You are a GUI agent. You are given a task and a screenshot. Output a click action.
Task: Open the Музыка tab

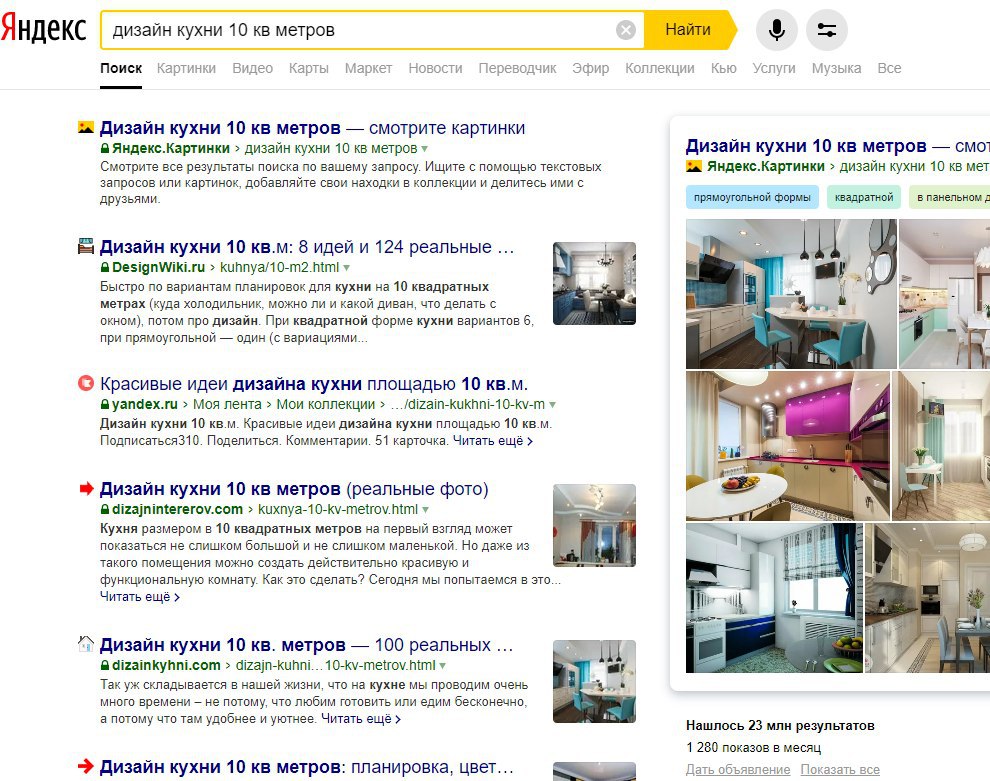click(x=837, y=68)
